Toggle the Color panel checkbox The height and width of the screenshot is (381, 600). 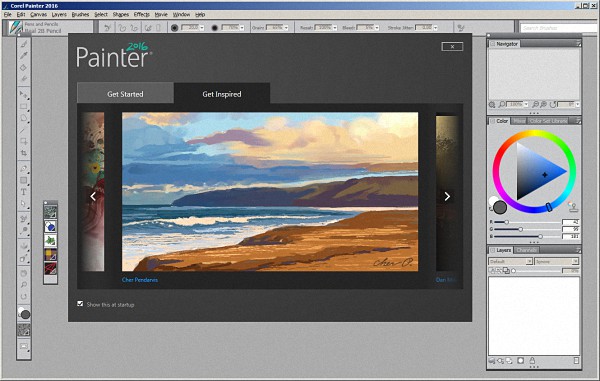coord(493,121)
